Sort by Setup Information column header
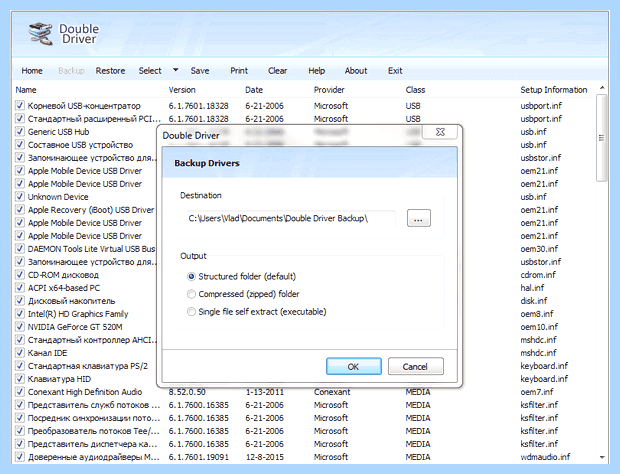620x474 pixels. tap(554, 90)
